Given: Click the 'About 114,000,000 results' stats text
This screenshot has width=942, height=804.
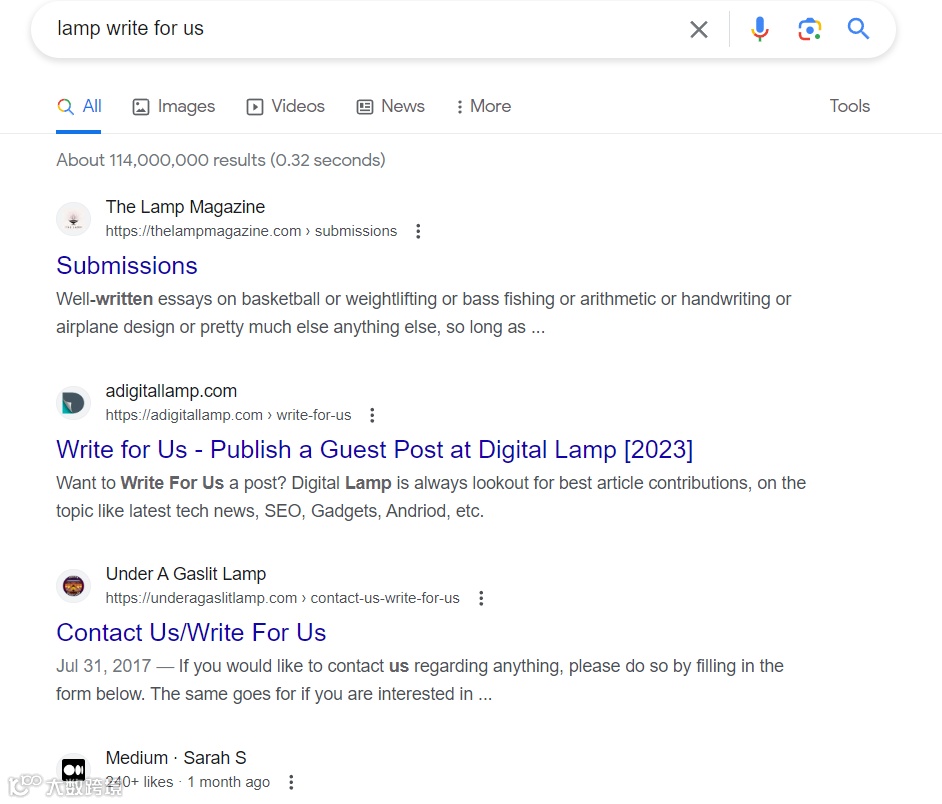Looking at the screenshot, I should [x=221, y=160].
